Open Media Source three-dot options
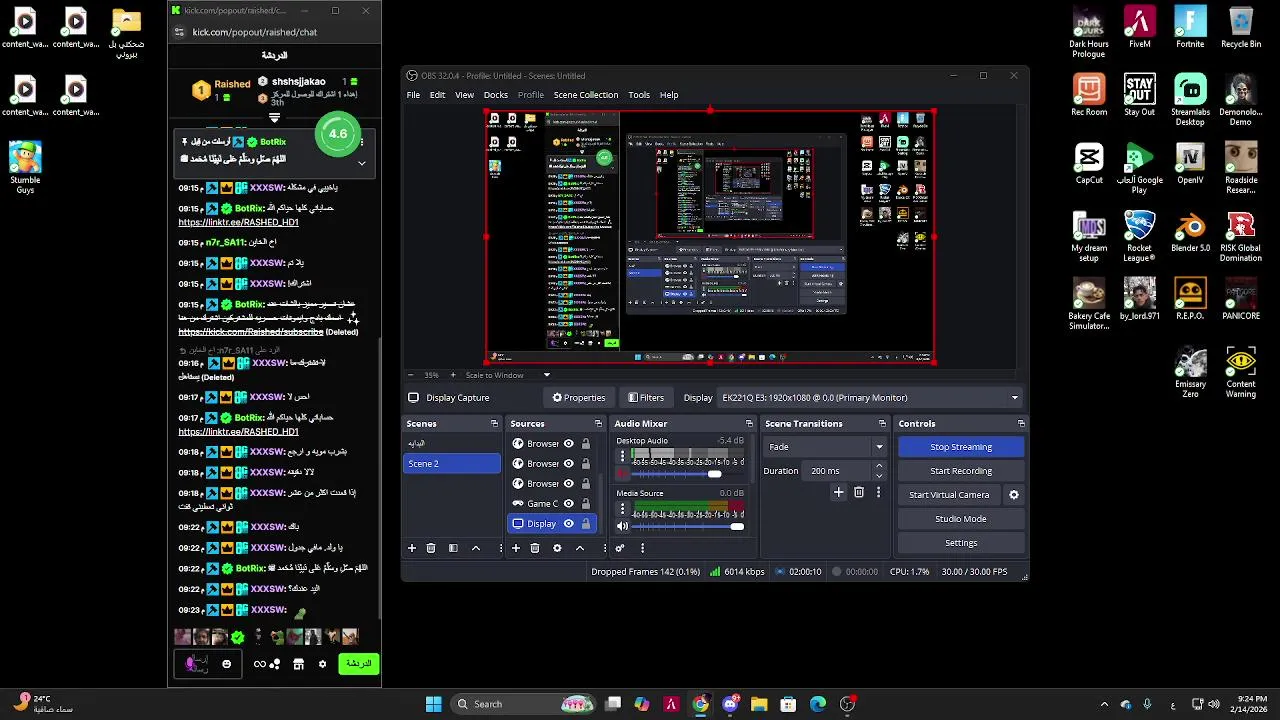 622,509
